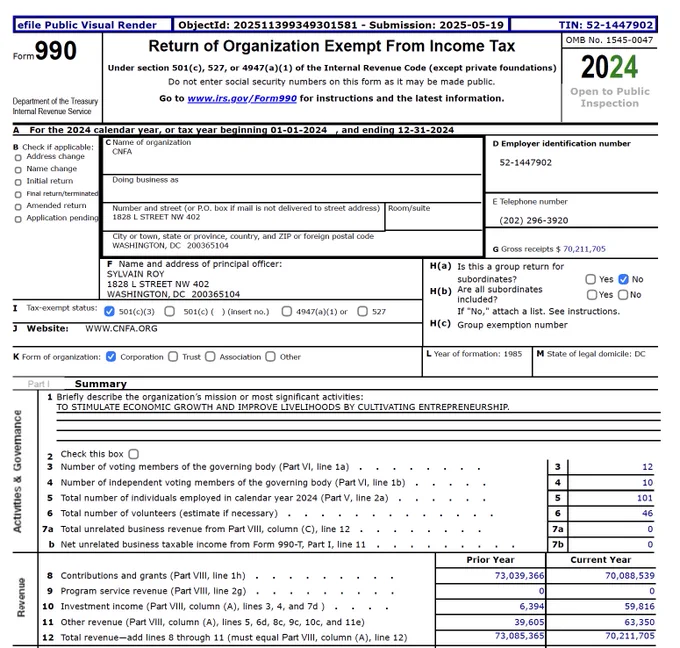Click line 3 voting members value 12

(647, 467)
